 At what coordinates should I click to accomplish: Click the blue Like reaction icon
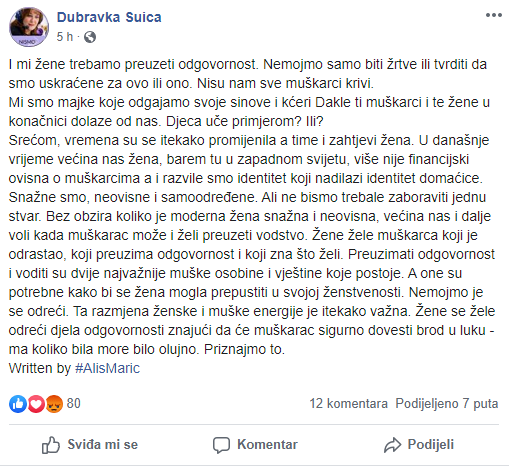[18, 404]
